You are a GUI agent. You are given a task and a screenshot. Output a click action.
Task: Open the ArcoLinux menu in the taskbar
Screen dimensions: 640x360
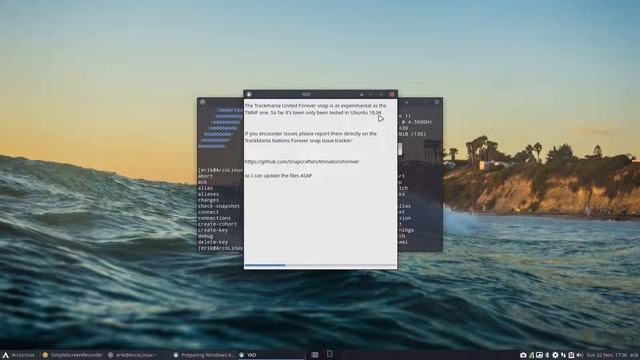(18, 355)
